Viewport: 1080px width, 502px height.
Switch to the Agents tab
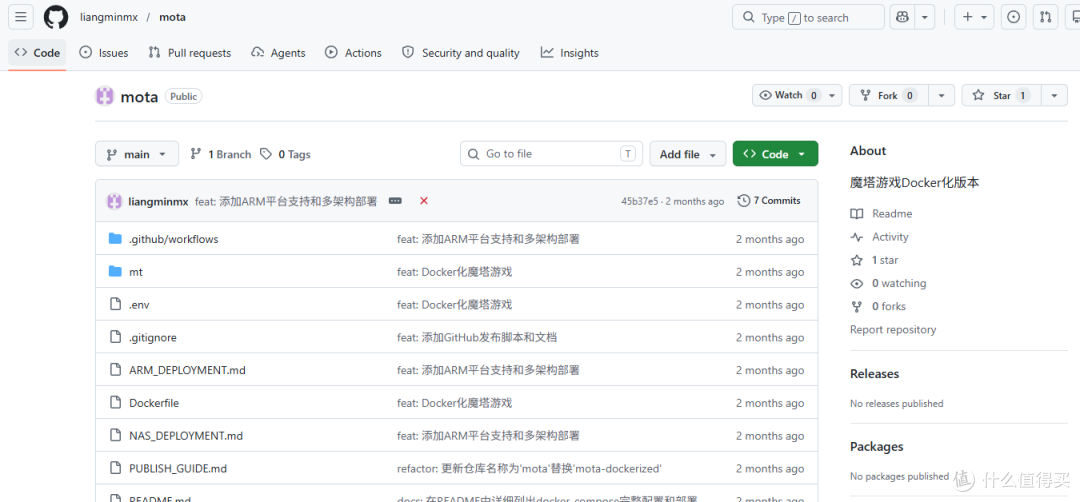[278, 53]
